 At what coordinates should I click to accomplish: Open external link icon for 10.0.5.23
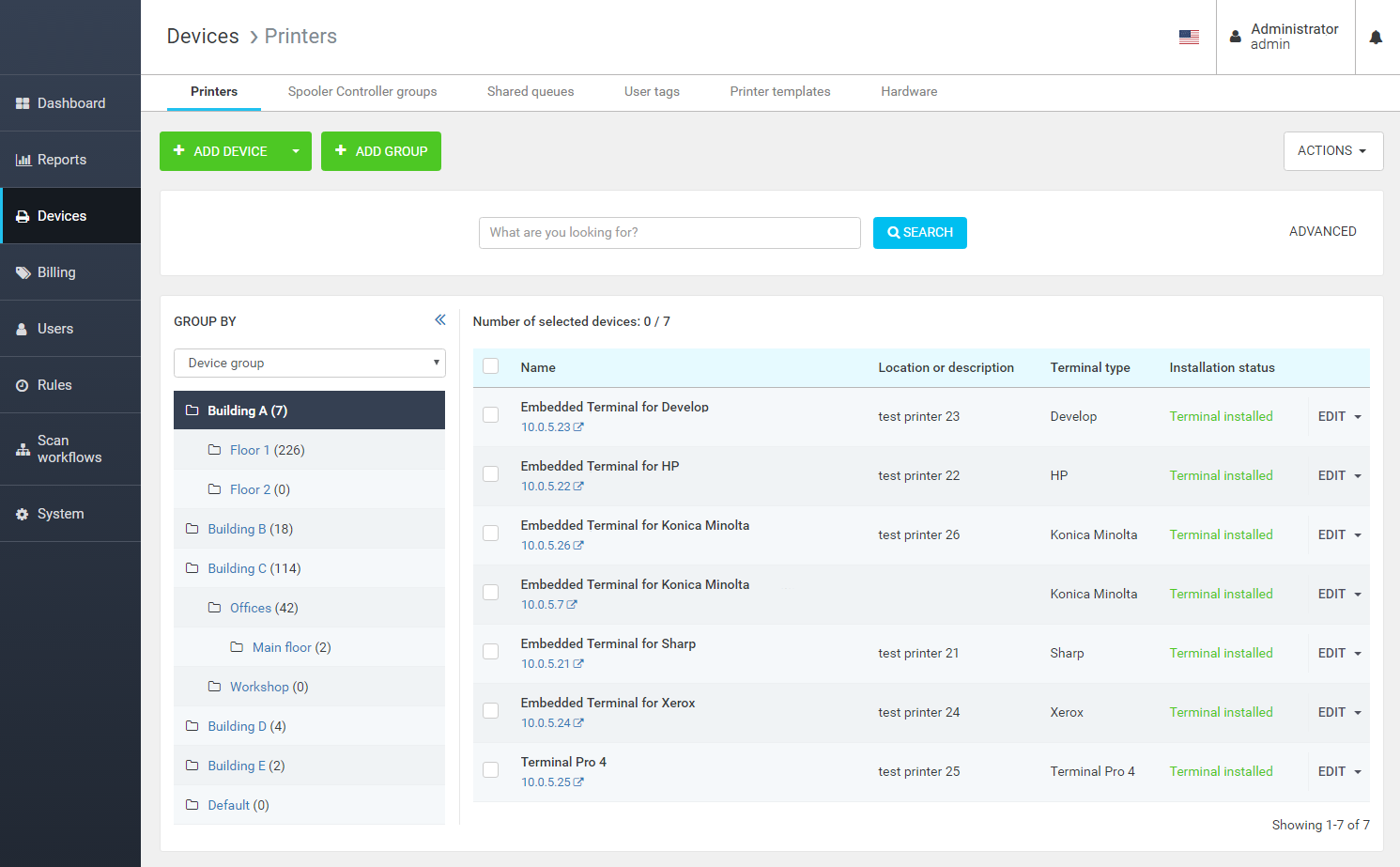[578, 427]
